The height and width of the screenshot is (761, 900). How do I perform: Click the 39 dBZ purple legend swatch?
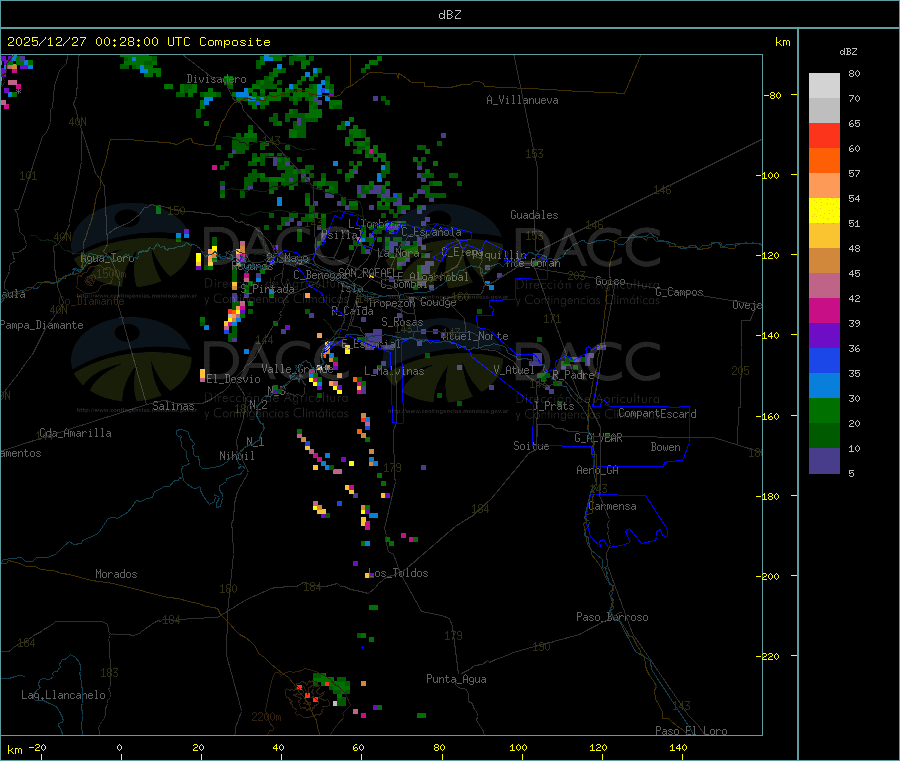(824, 336)
